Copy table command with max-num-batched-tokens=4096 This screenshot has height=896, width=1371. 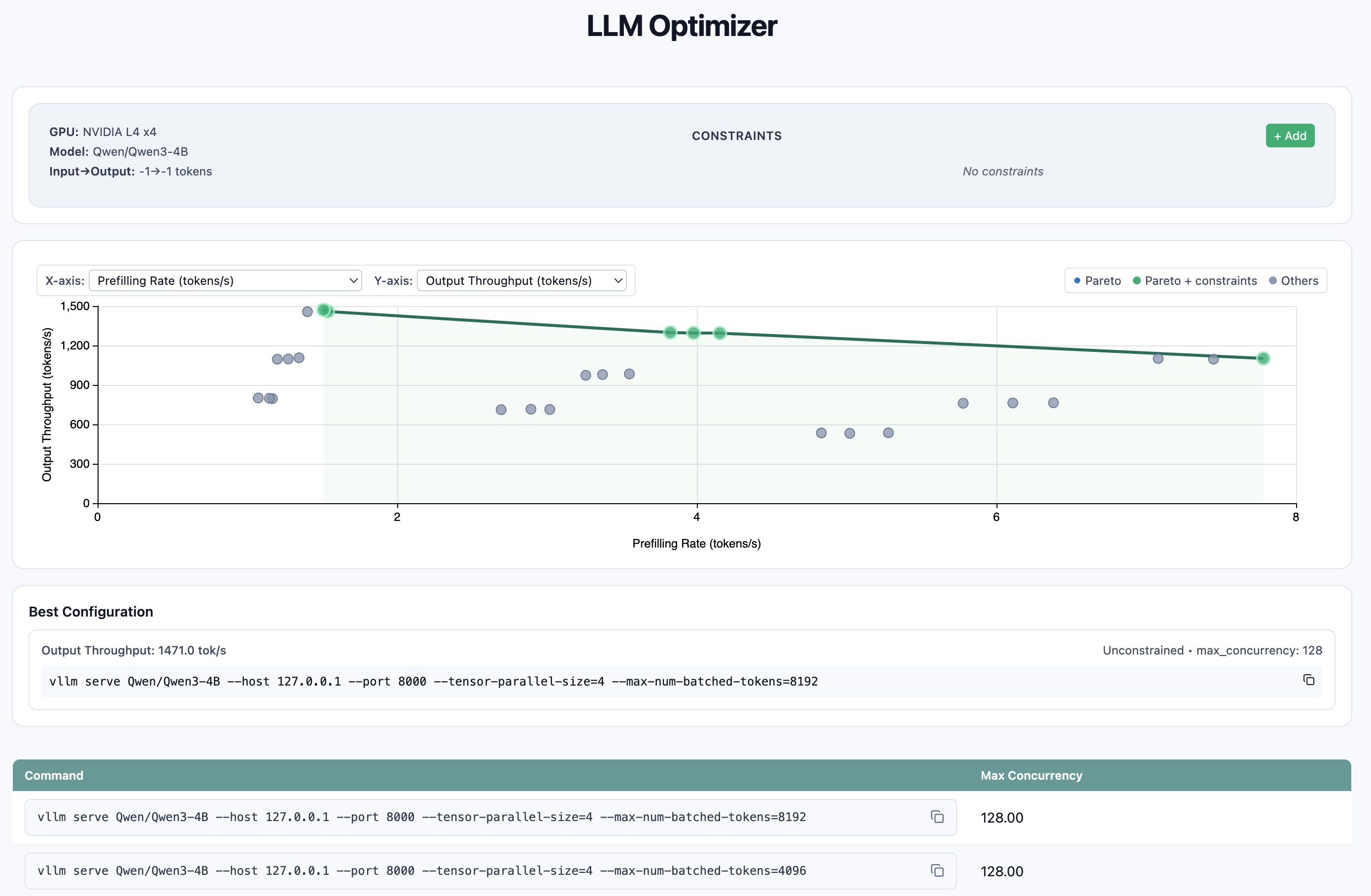click(937, 870)
